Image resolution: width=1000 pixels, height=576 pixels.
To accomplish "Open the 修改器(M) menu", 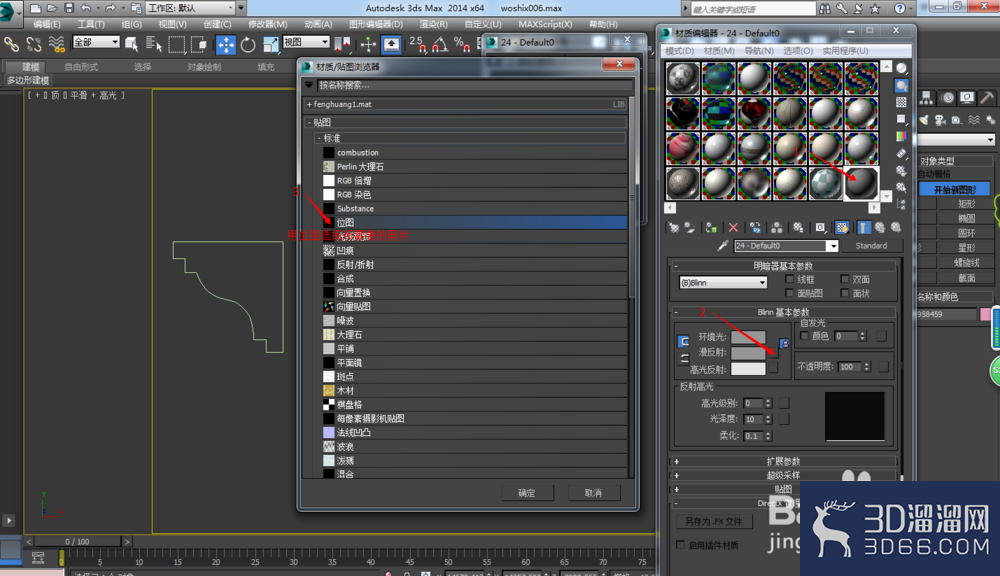I will pyautogui.click(x=267, y=24).
